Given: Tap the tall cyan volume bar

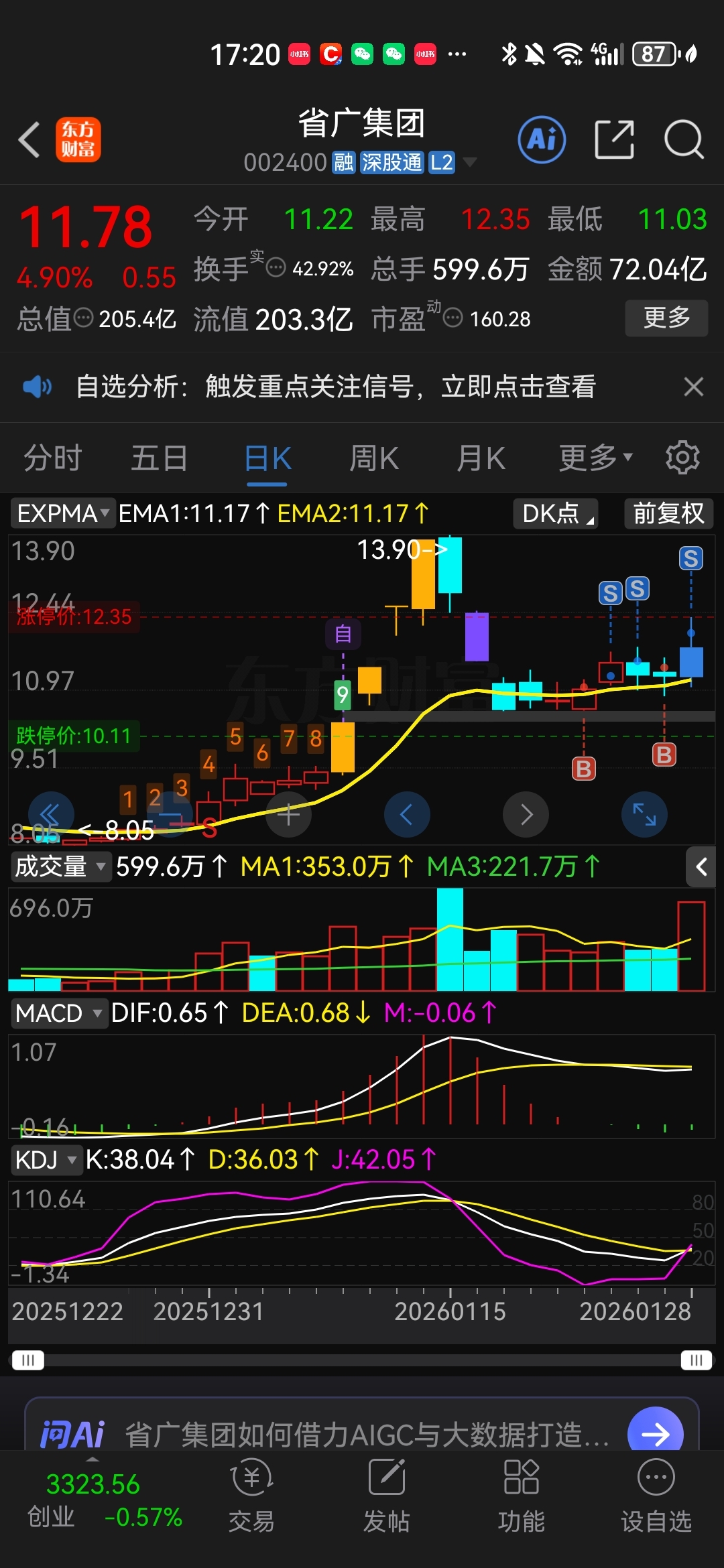Looking at the screenshot, I should [450, 939].
